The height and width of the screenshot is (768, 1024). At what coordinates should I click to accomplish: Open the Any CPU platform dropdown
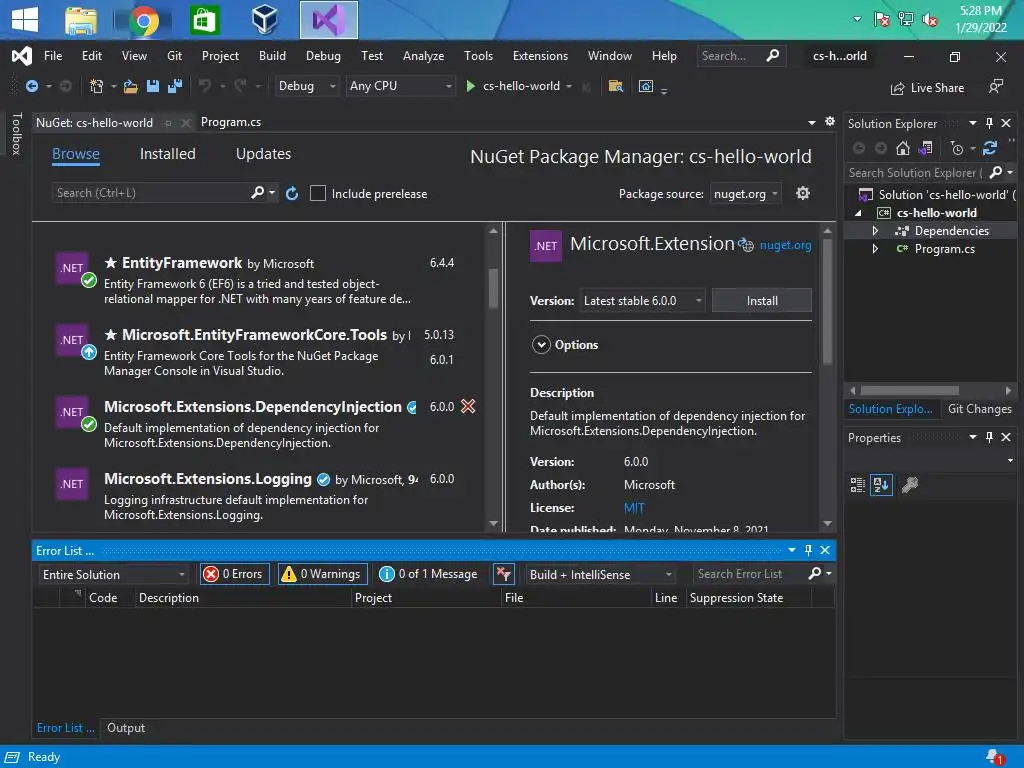(x=400, y=86)
